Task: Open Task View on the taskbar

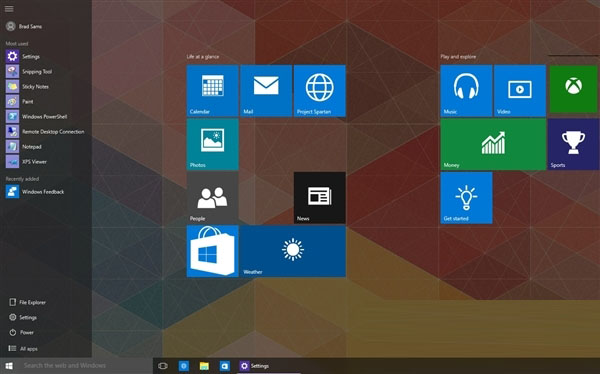Action: point(163,366)
